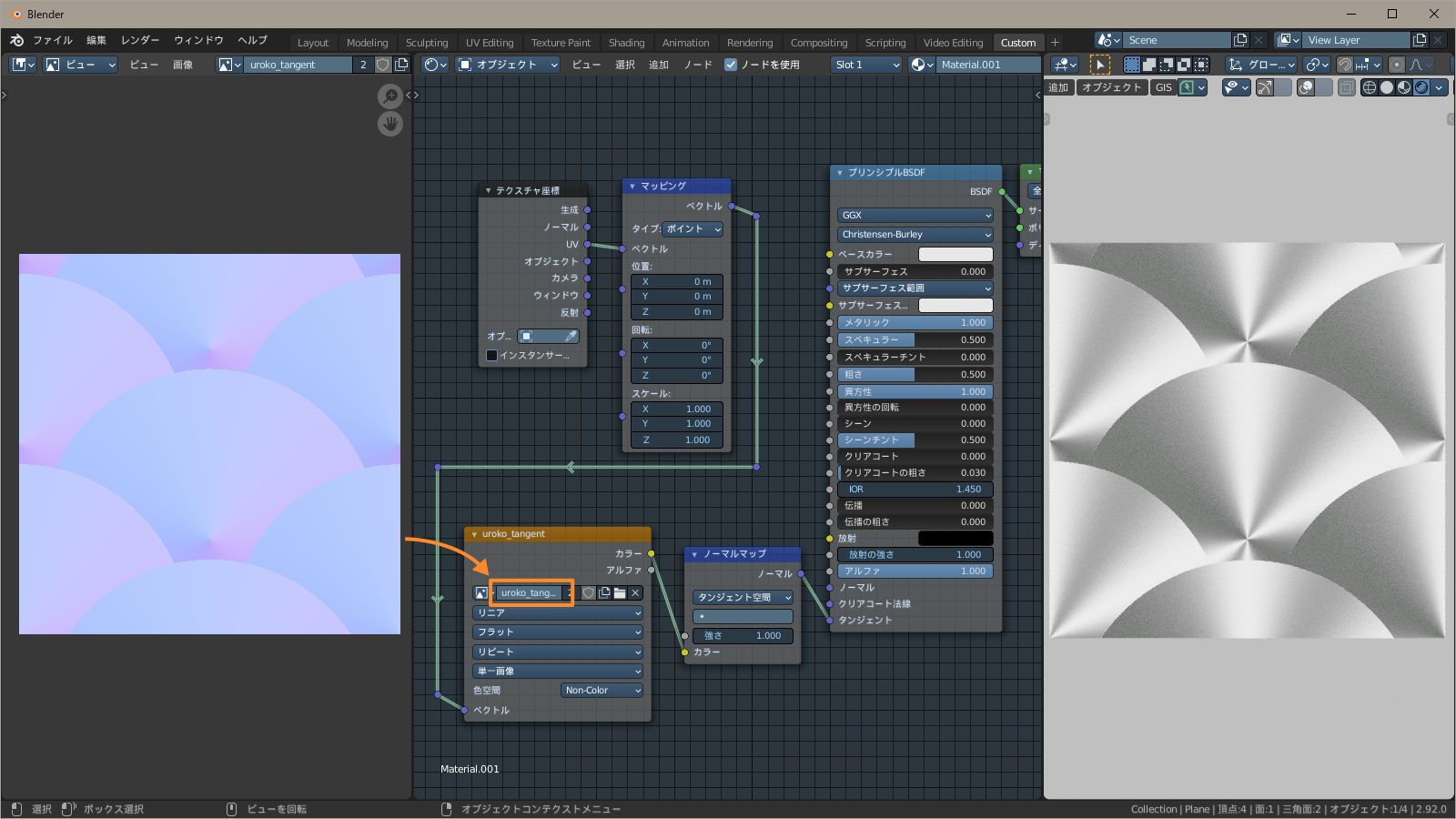Viewport: 1456px width, 819px height.
Task: Toggle the 'ノードを使用' checkbox
Action: point(731,65)
